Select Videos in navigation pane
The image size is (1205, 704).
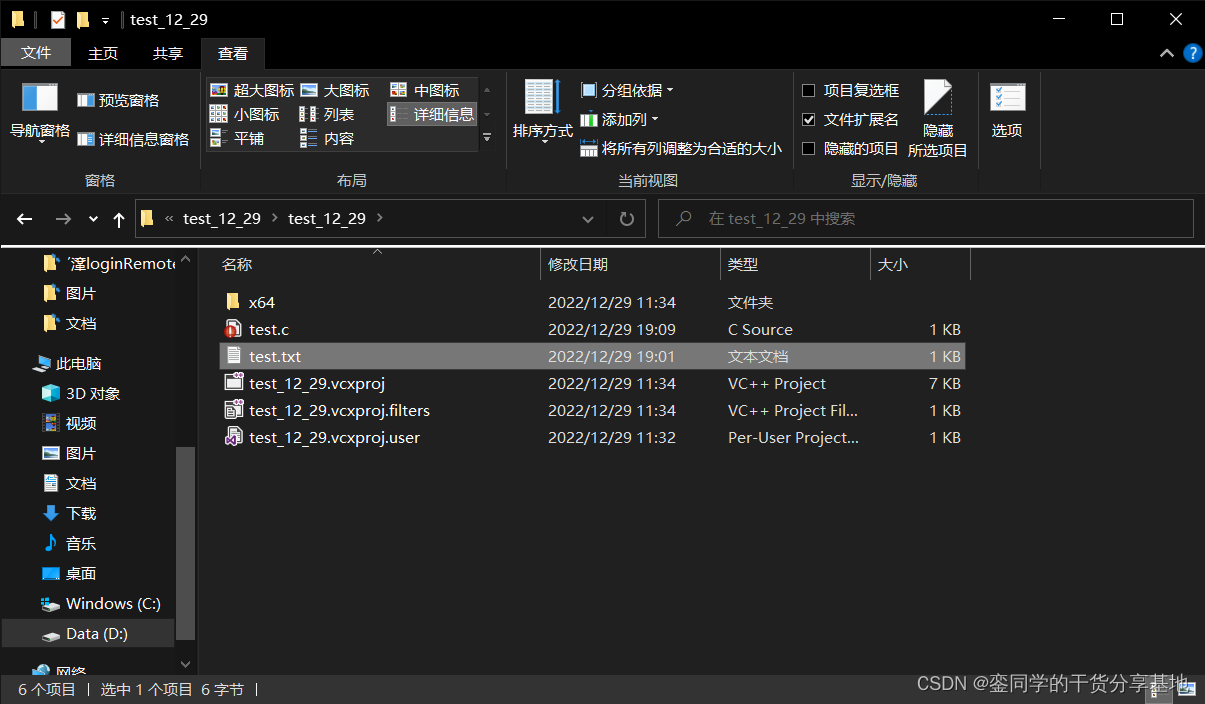click(69, 423)
